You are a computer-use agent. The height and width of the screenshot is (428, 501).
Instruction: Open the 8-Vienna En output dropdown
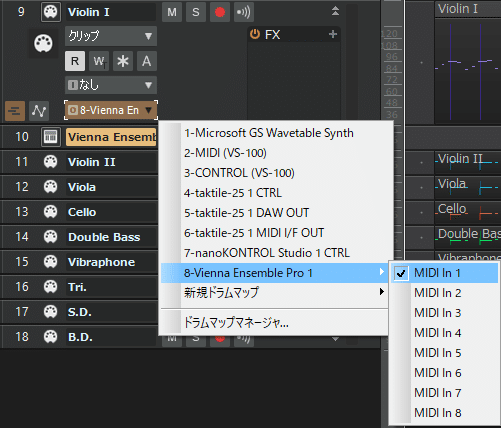coord(111,110)
